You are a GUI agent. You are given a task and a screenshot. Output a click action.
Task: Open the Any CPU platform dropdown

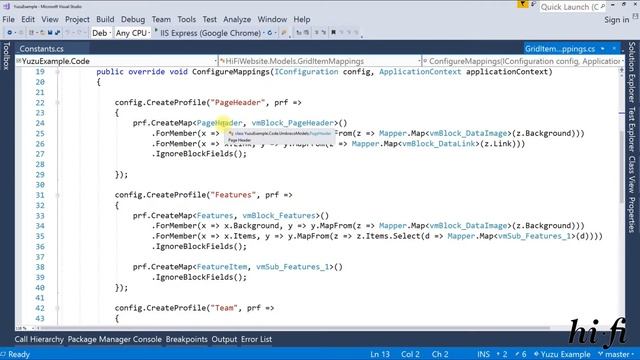coord(132,33)
